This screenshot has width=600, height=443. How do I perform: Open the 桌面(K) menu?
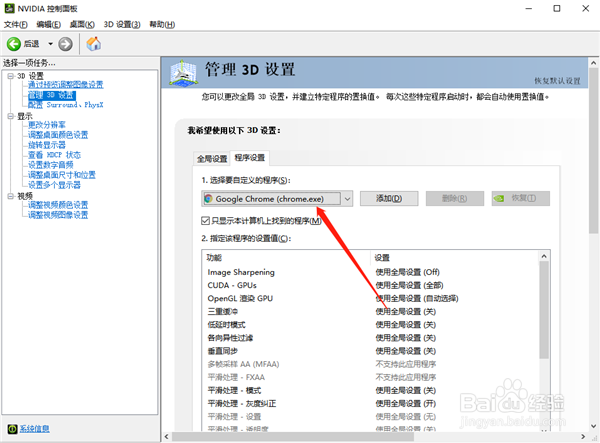[x=82, y=24]
